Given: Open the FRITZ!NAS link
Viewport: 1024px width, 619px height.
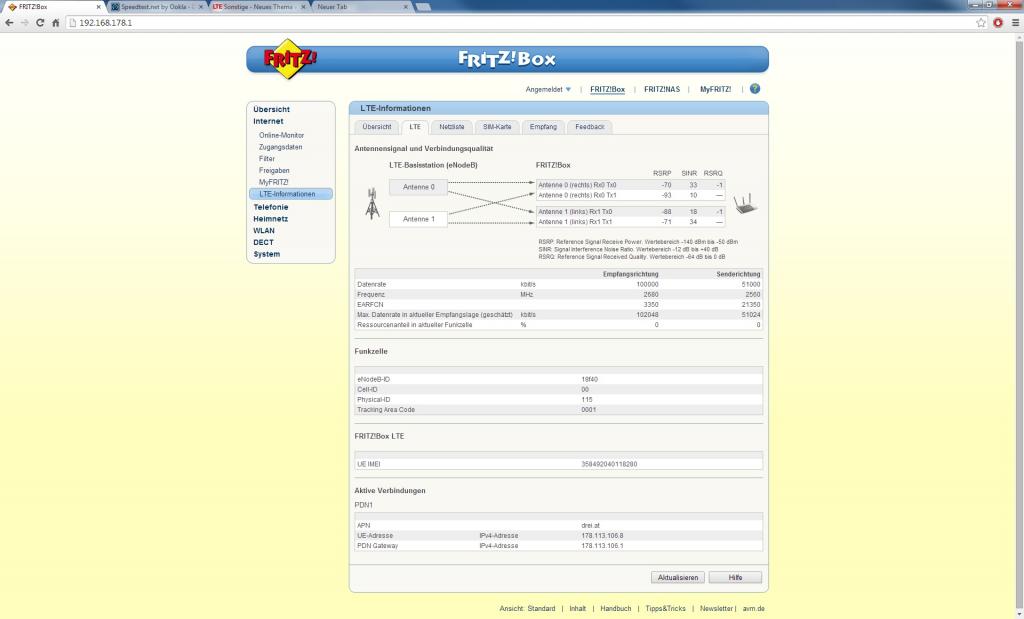Looking at the screenshot, I should (662, 89).
